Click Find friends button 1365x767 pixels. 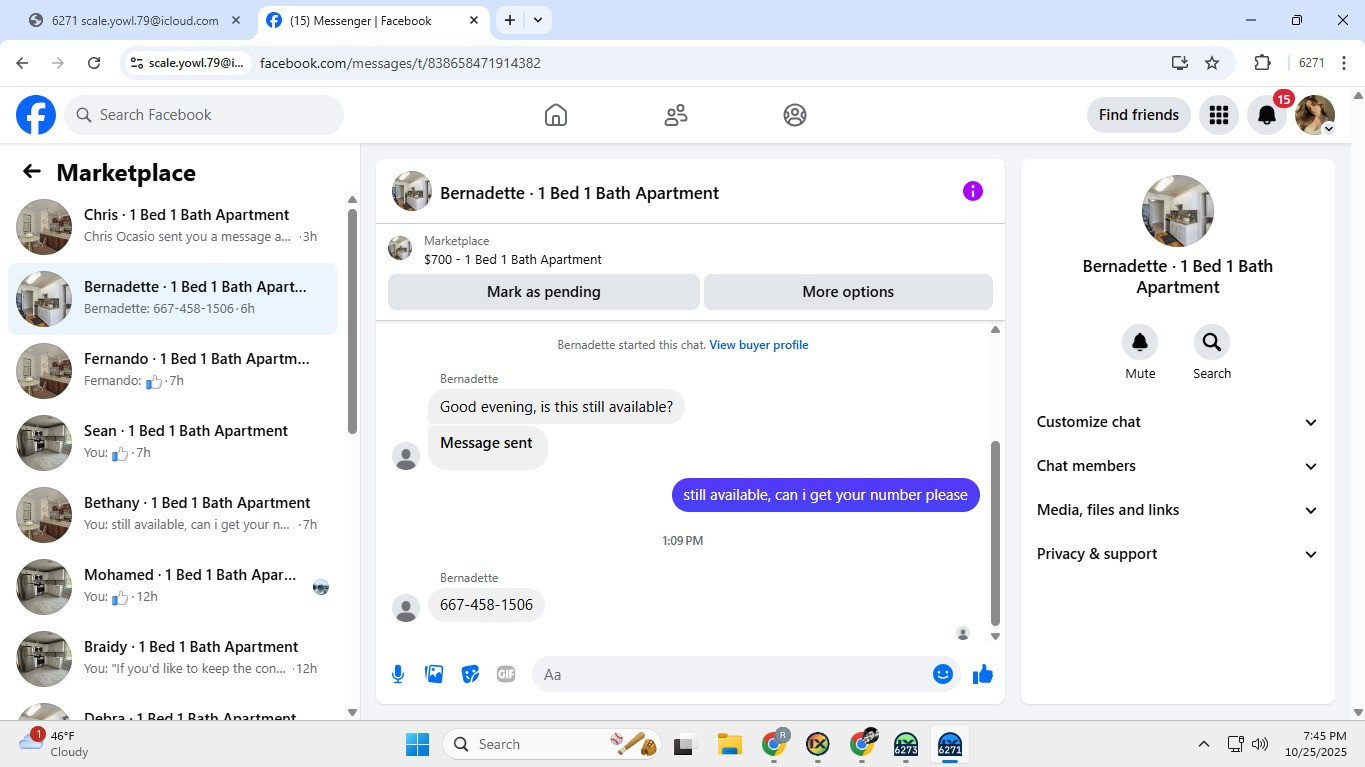(x=1139, y=115)
